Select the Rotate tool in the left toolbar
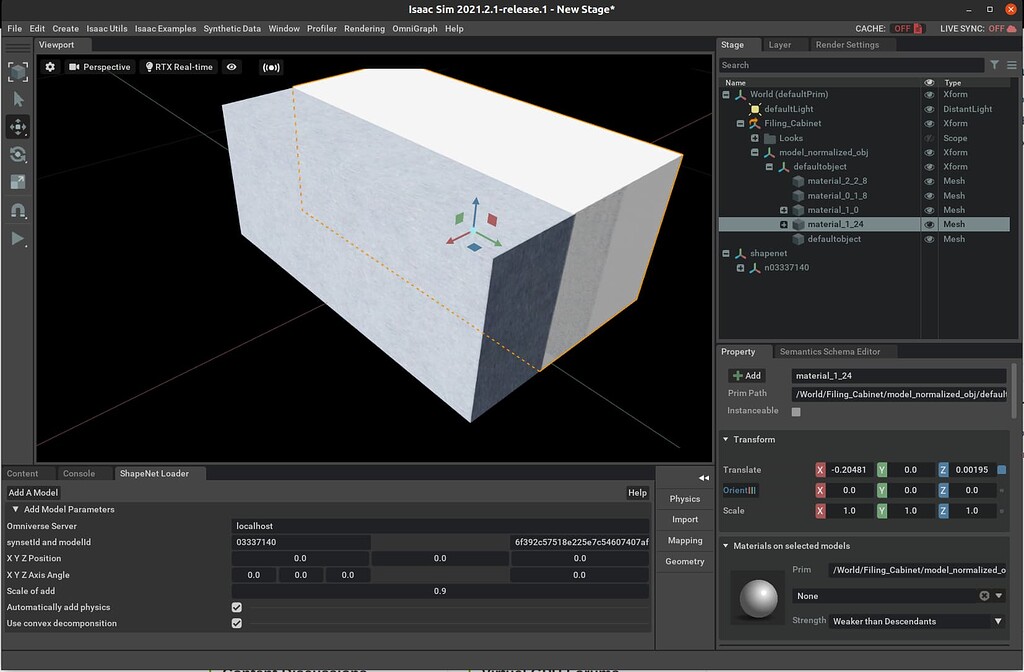1024x672 pixels. [x=16, y=155]
